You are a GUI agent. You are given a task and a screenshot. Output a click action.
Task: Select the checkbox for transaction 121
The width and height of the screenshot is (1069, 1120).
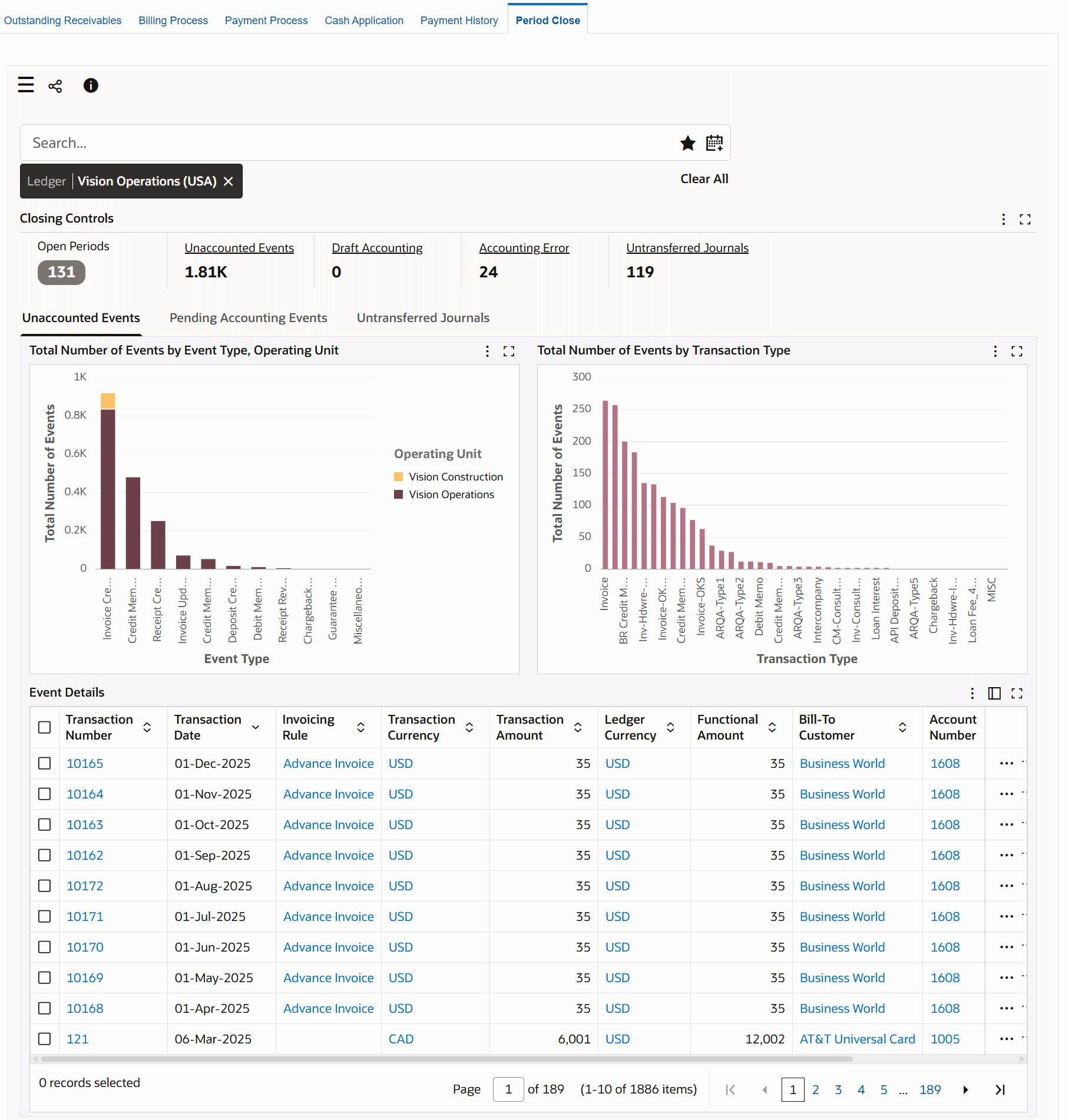45,1039
